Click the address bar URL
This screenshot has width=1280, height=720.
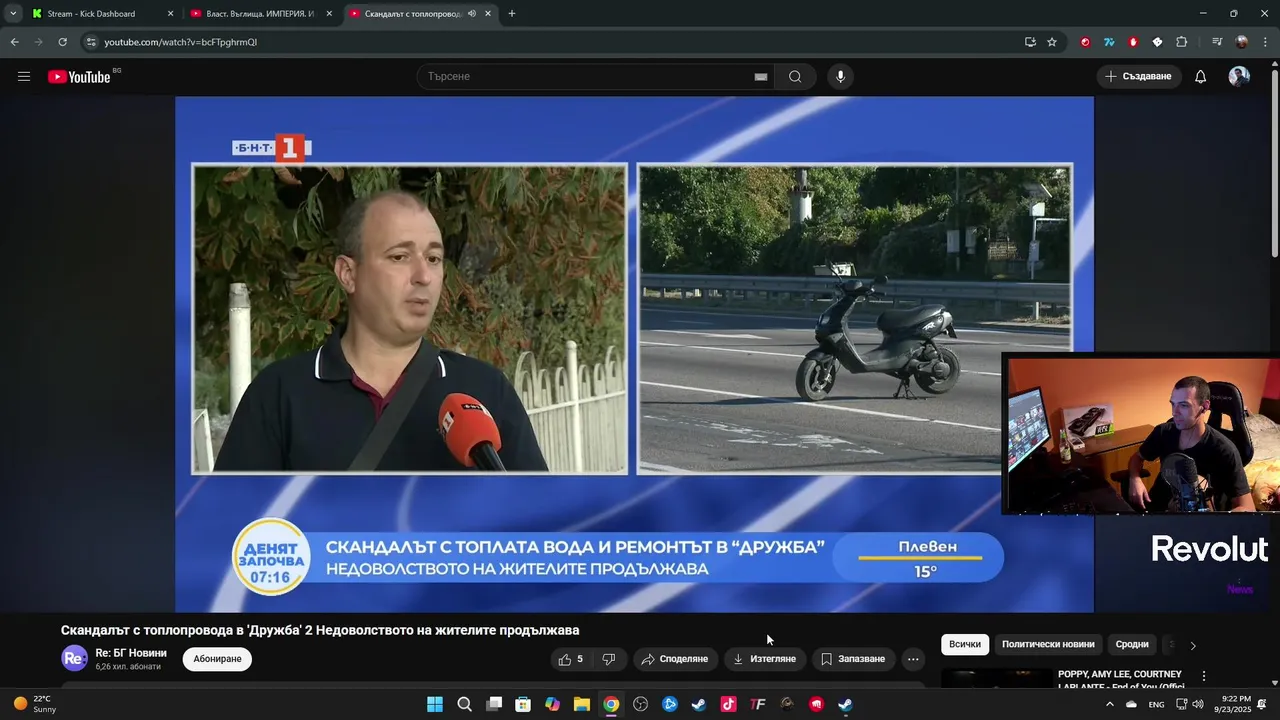(x=181, y=42)
